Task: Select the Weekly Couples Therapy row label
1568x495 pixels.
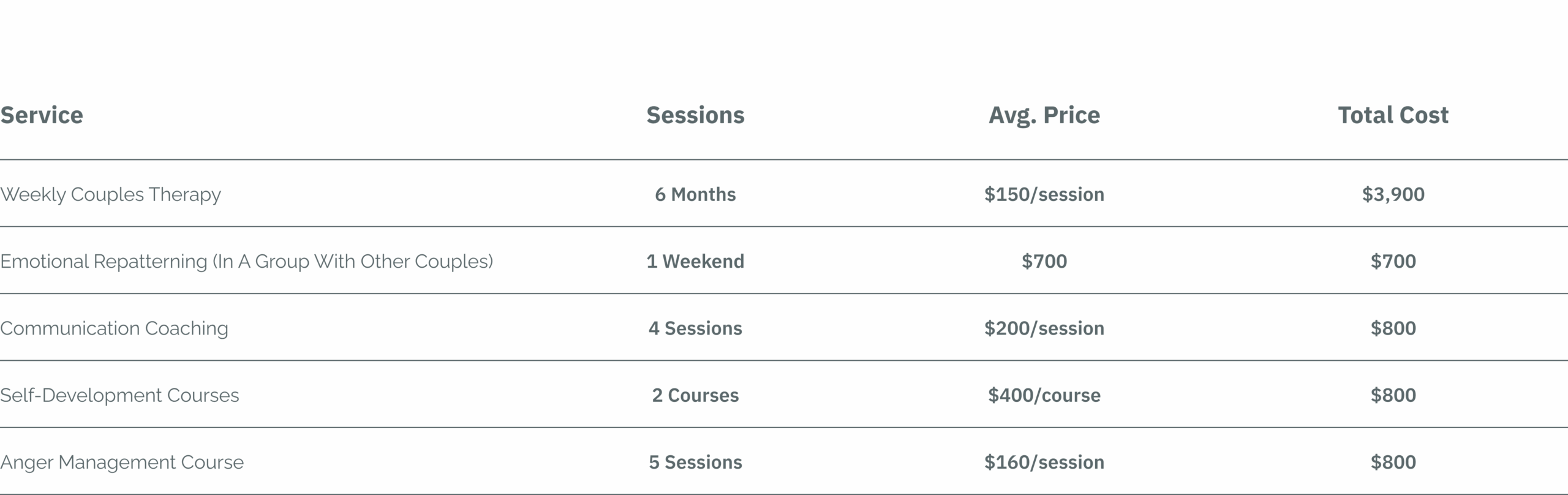Action: pos(110,194)
